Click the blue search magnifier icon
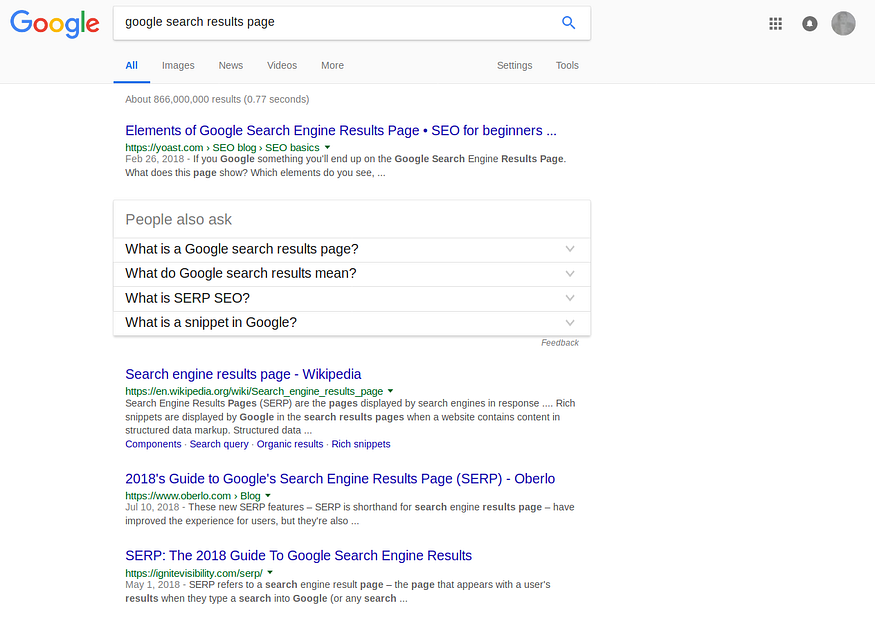 coord(568,23)
